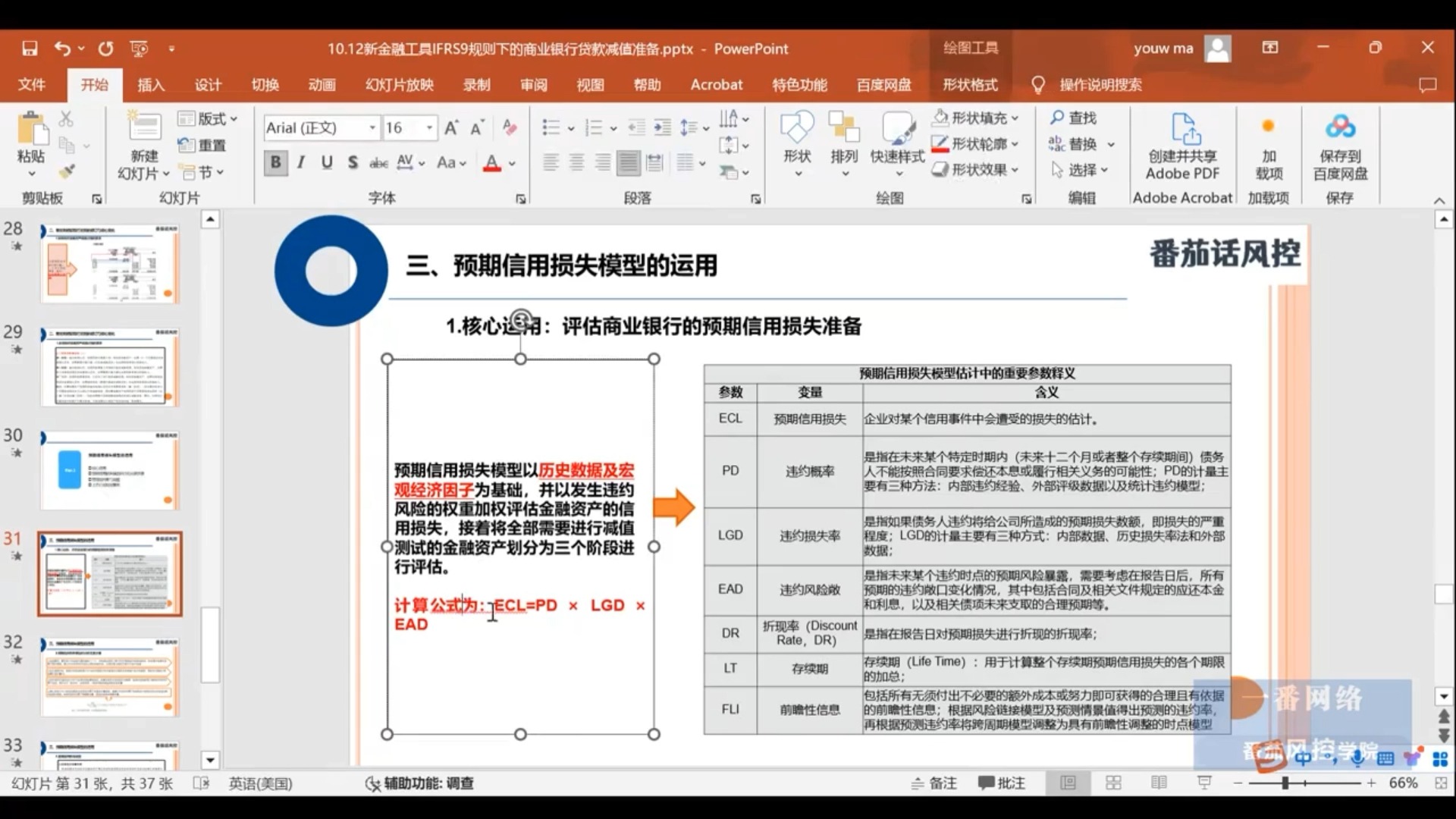The height and width of the screenshot is (819, 1456).
Task: Open Shape Fill (形状填充) dropdown
Action: pyautogui.click(x=1015, y=118)
